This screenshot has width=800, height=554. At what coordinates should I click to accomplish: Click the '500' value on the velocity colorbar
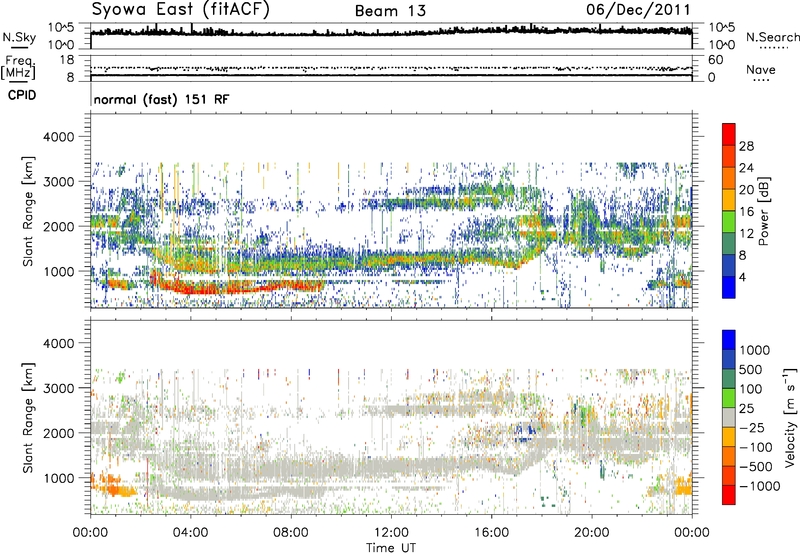click(x=751, y=369)
